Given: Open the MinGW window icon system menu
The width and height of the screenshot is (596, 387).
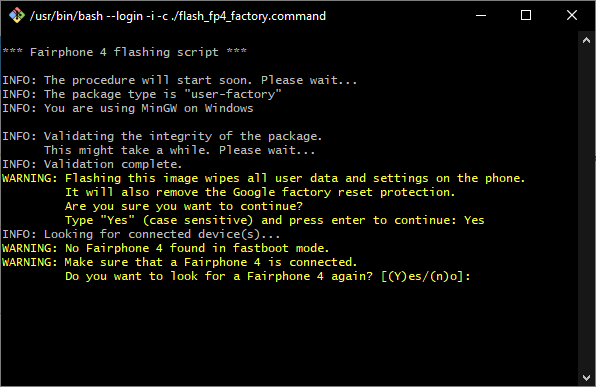Looking at the screenshot, I should click(17, 16).
